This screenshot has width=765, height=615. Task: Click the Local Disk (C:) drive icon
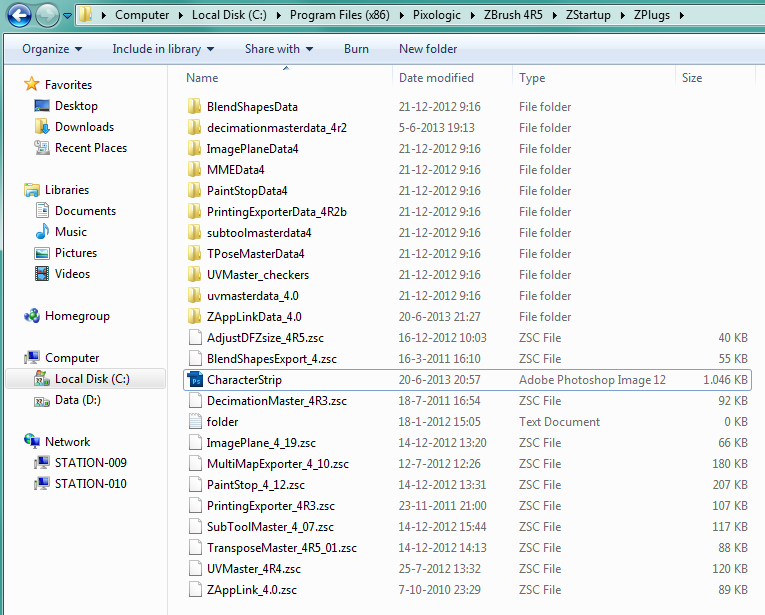pos(42,378)
